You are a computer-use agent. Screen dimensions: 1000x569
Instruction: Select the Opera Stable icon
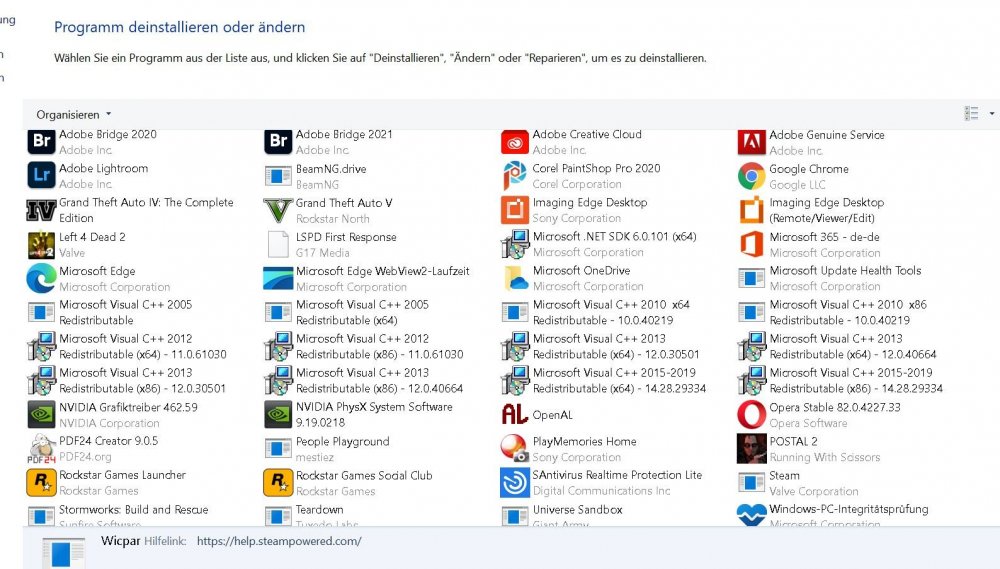[x=751, y=415]
